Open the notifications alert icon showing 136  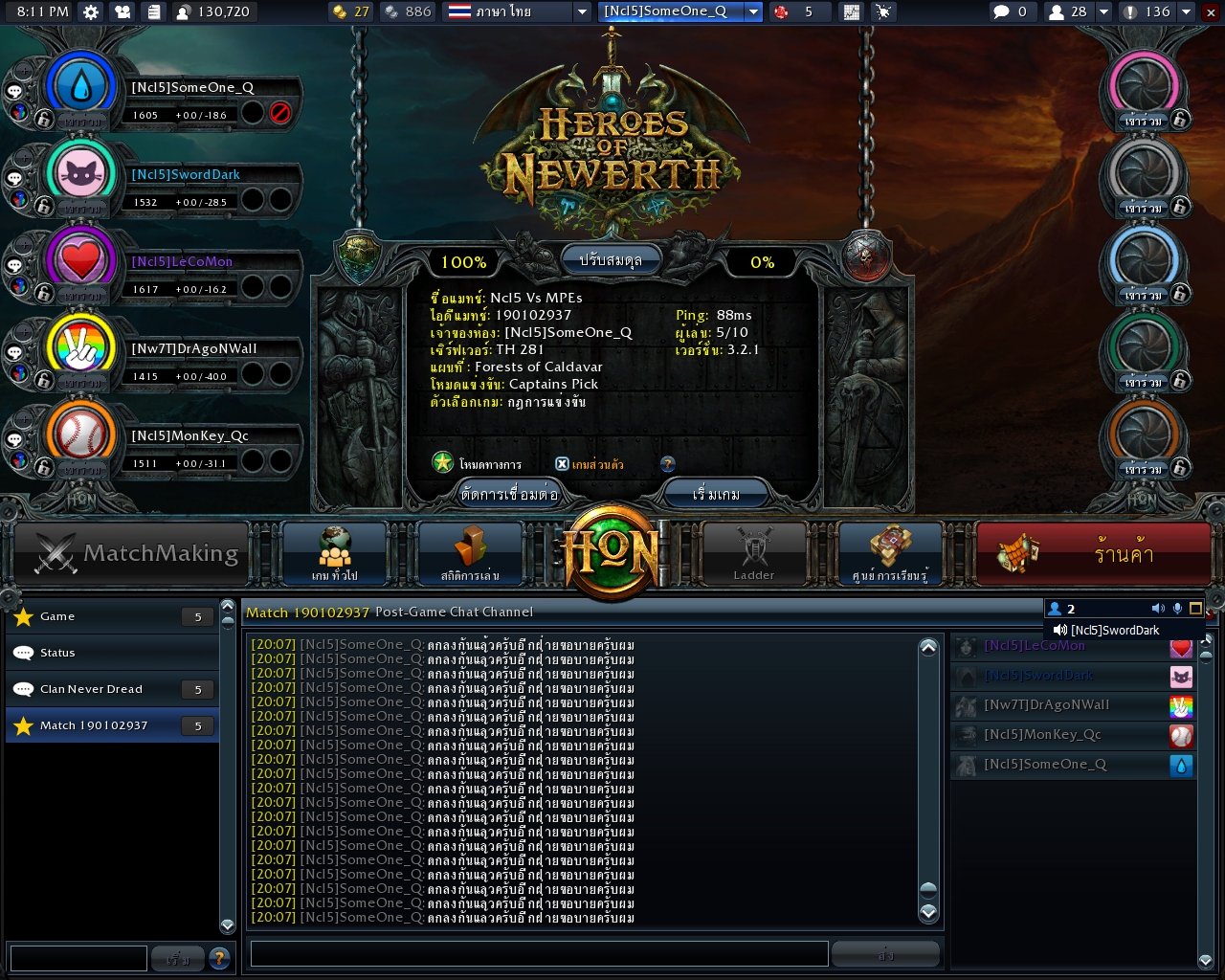[1130, 12]
